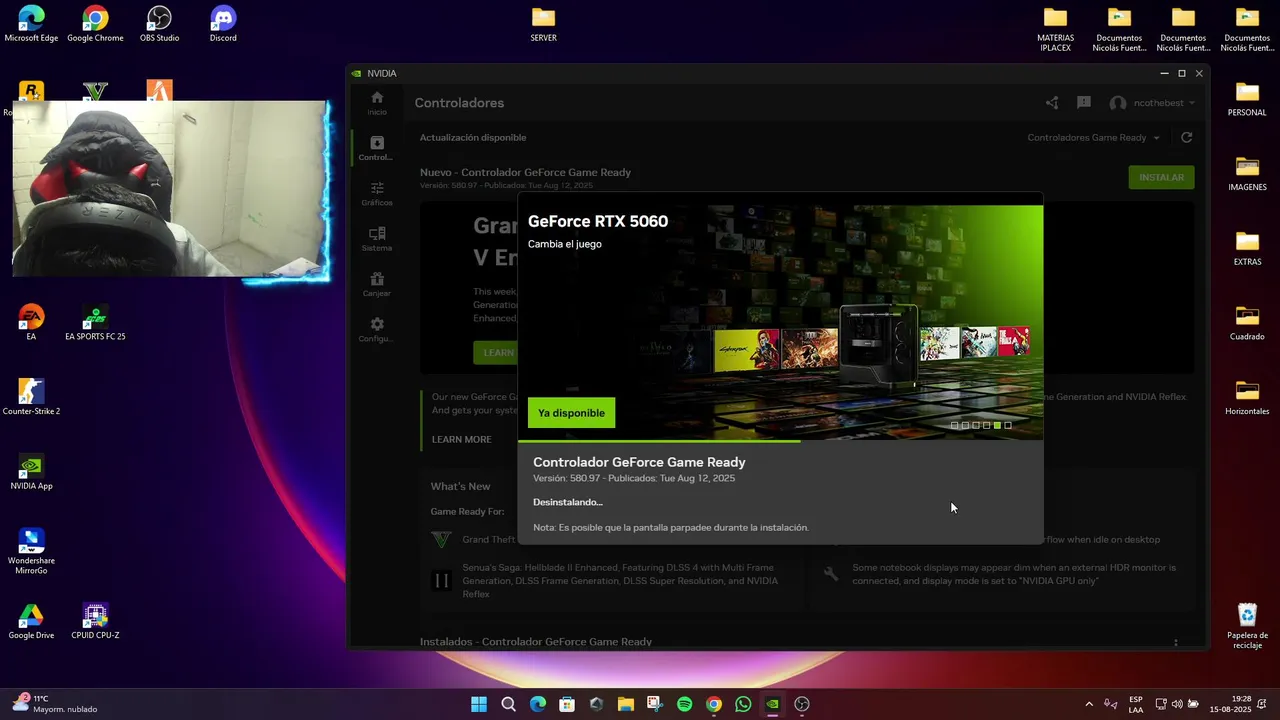Open WhatsApp from the taskbar
The width and height of the screenshot is (1280, 720).
(743, 704)
